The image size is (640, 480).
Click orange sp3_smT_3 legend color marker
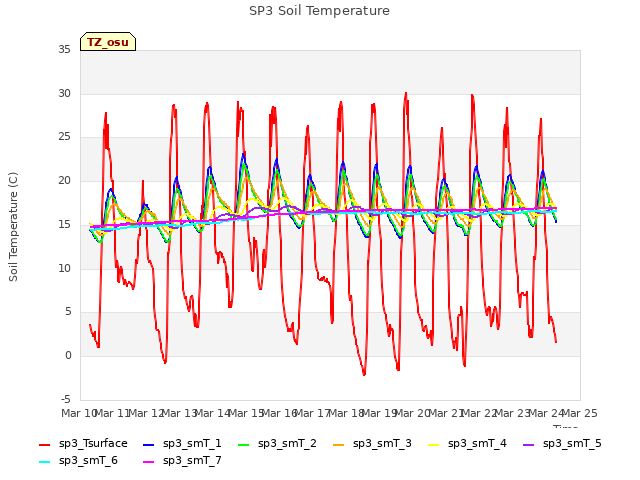(338, 444)
